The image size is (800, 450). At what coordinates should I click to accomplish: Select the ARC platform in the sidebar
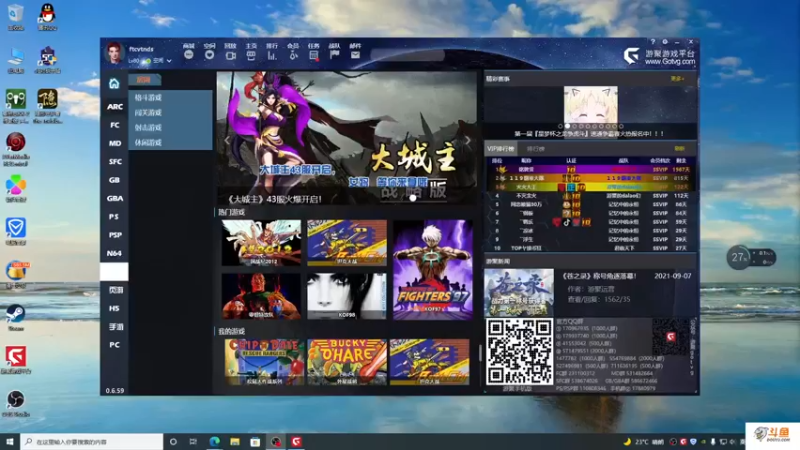(114, 106)
